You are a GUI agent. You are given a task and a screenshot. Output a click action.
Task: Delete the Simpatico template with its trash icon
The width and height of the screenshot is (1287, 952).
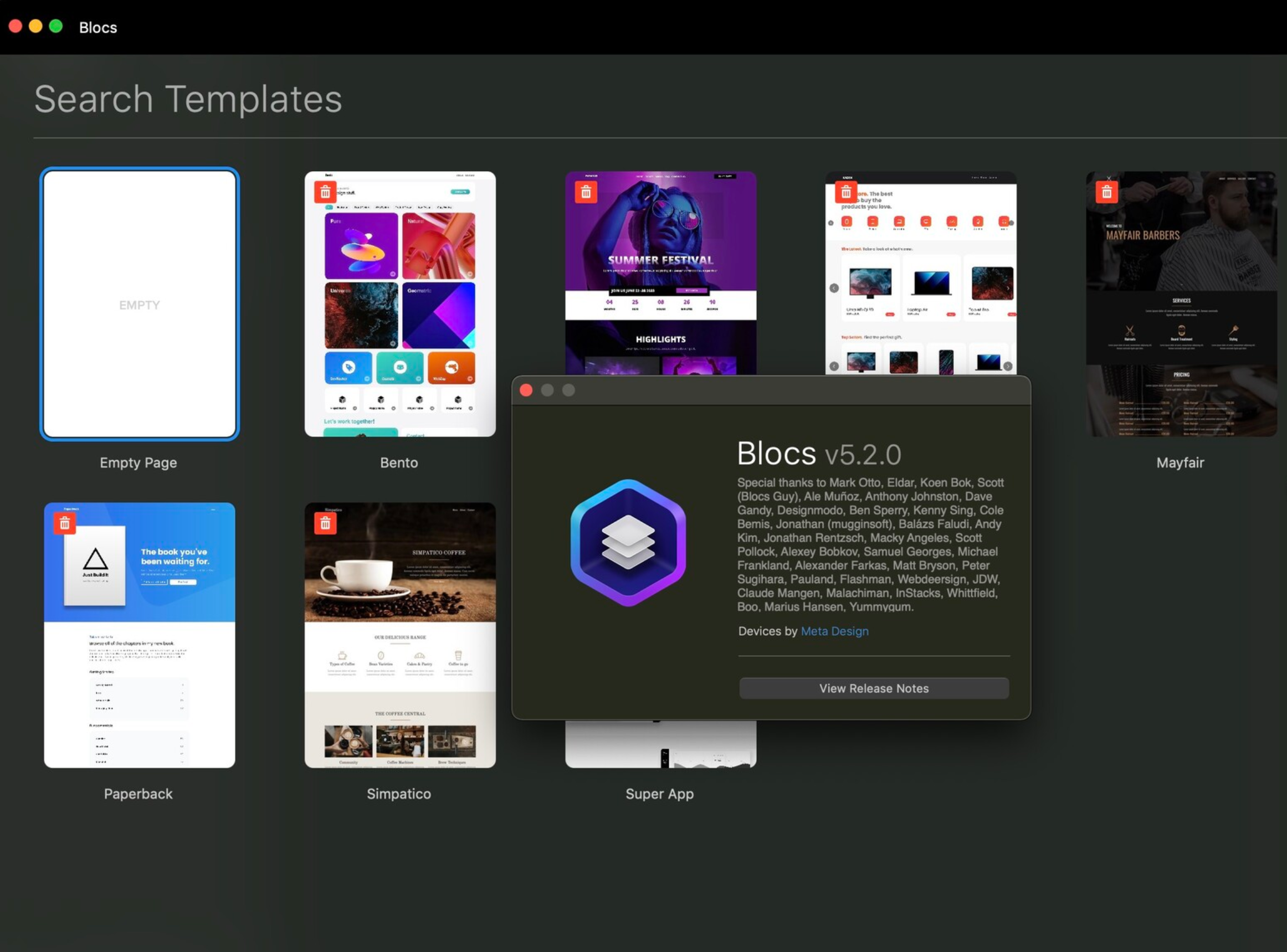click(x=326, y=523)
